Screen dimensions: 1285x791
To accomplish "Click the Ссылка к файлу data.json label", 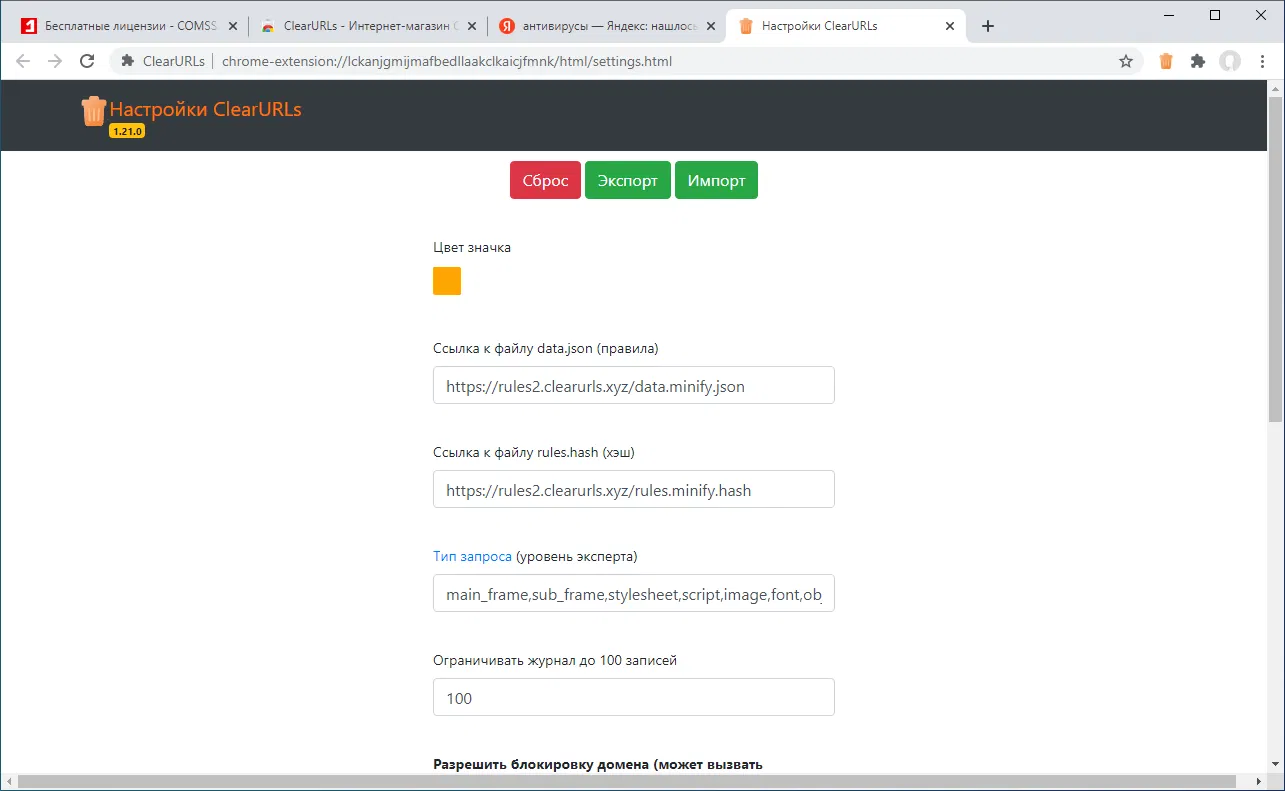I will pos(546,348).
